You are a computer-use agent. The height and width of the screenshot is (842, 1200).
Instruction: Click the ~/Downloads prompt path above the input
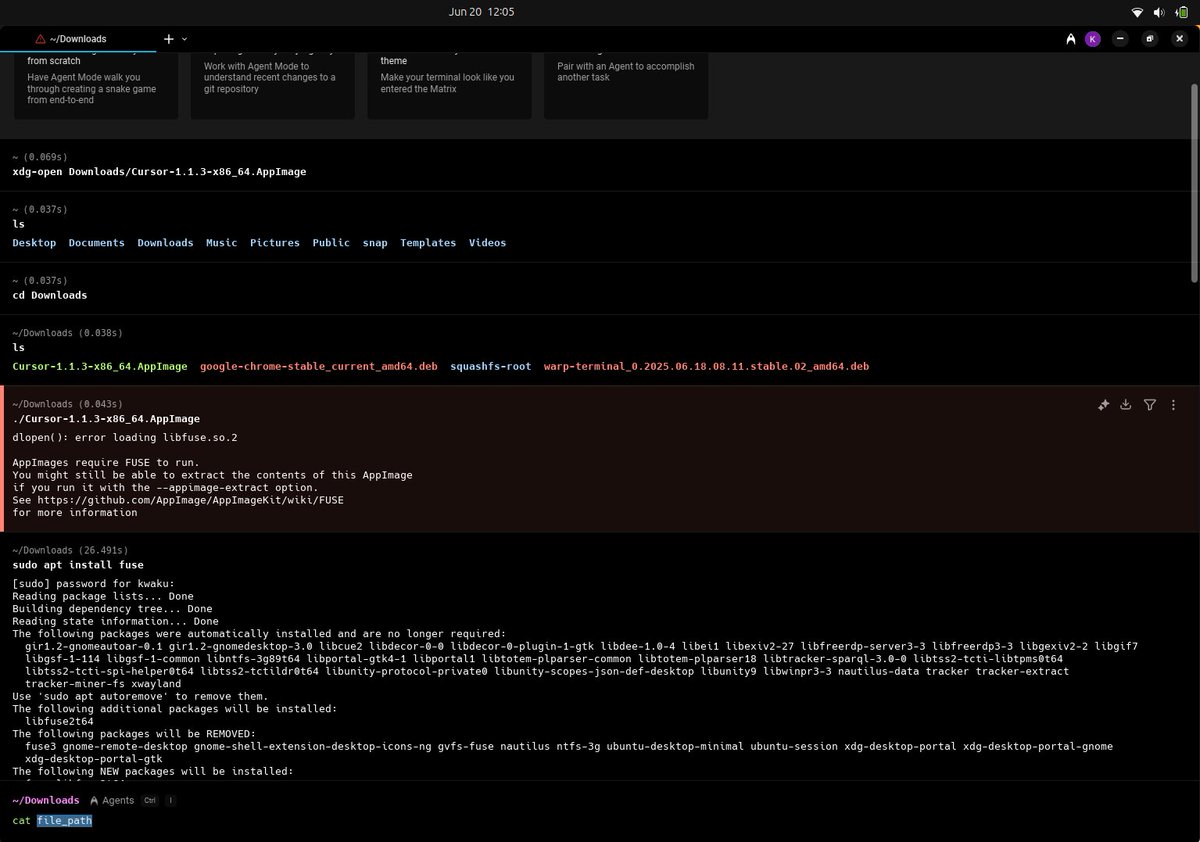point(46,801)
